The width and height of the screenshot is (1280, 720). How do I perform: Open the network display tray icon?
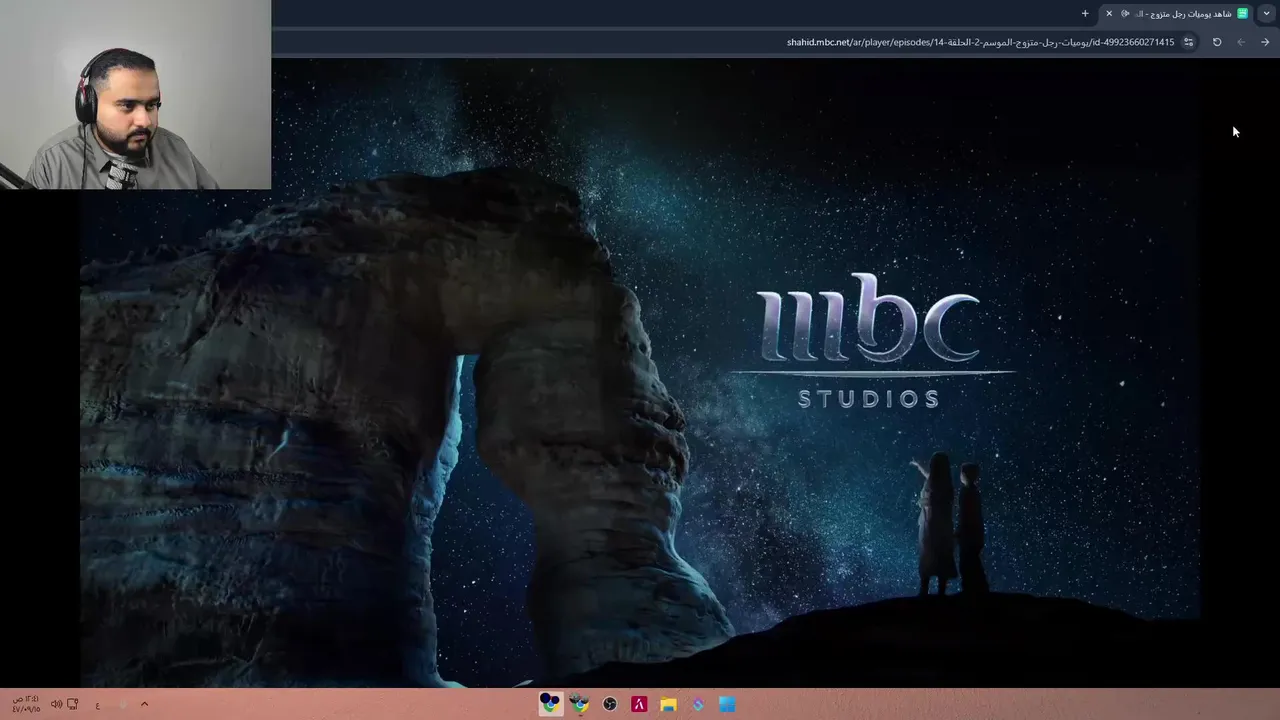click(x=73, y=704)
